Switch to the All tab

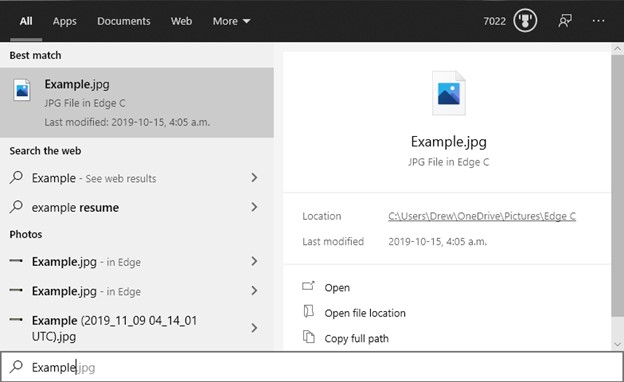click(x=26, y=21)
